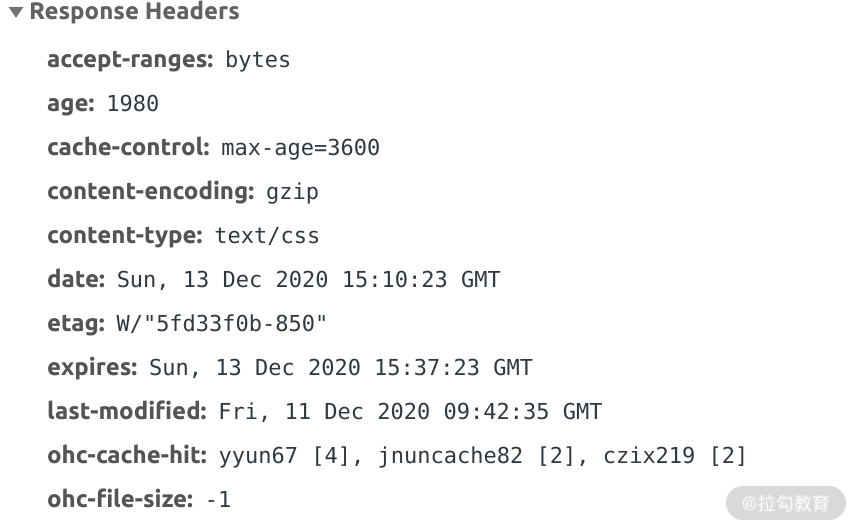Click the Response Headers section title

tap(135, 11)
